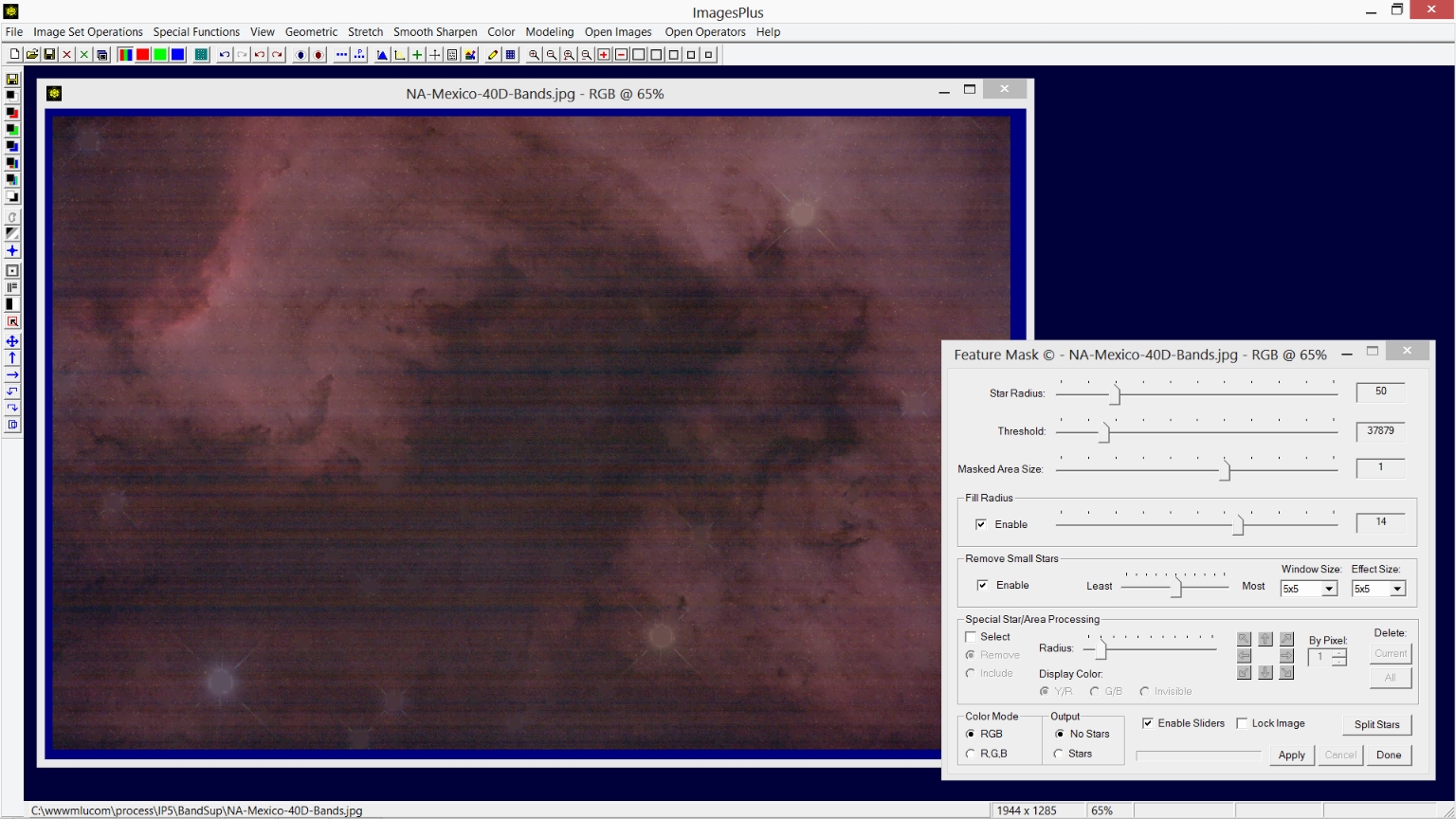The image size is (1456, 819).
Task: Click the red plus box toolbar icon
Action: pyautogui.click(x=604, y=55)
